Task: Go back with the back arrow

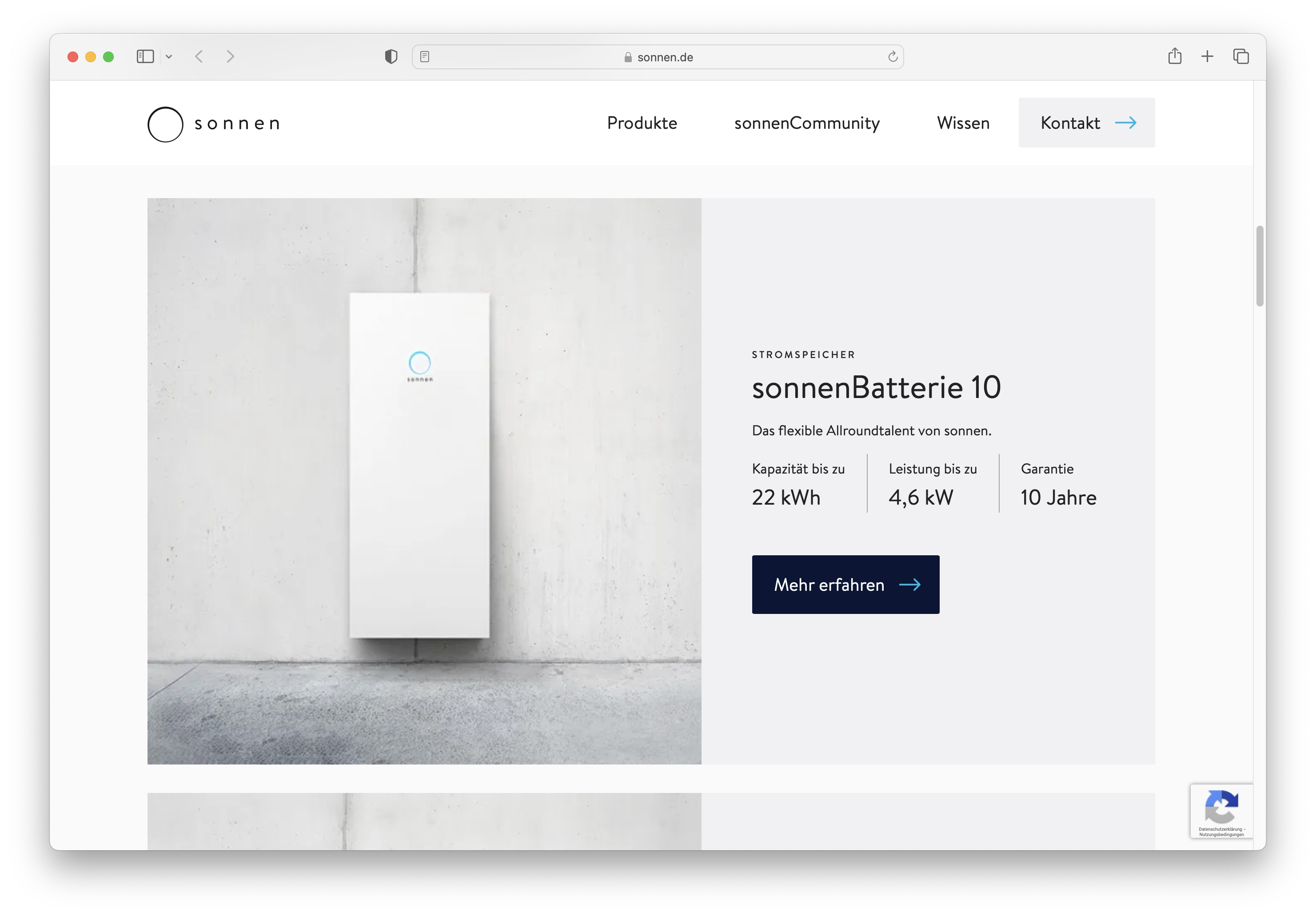Action: click(199, 56)
